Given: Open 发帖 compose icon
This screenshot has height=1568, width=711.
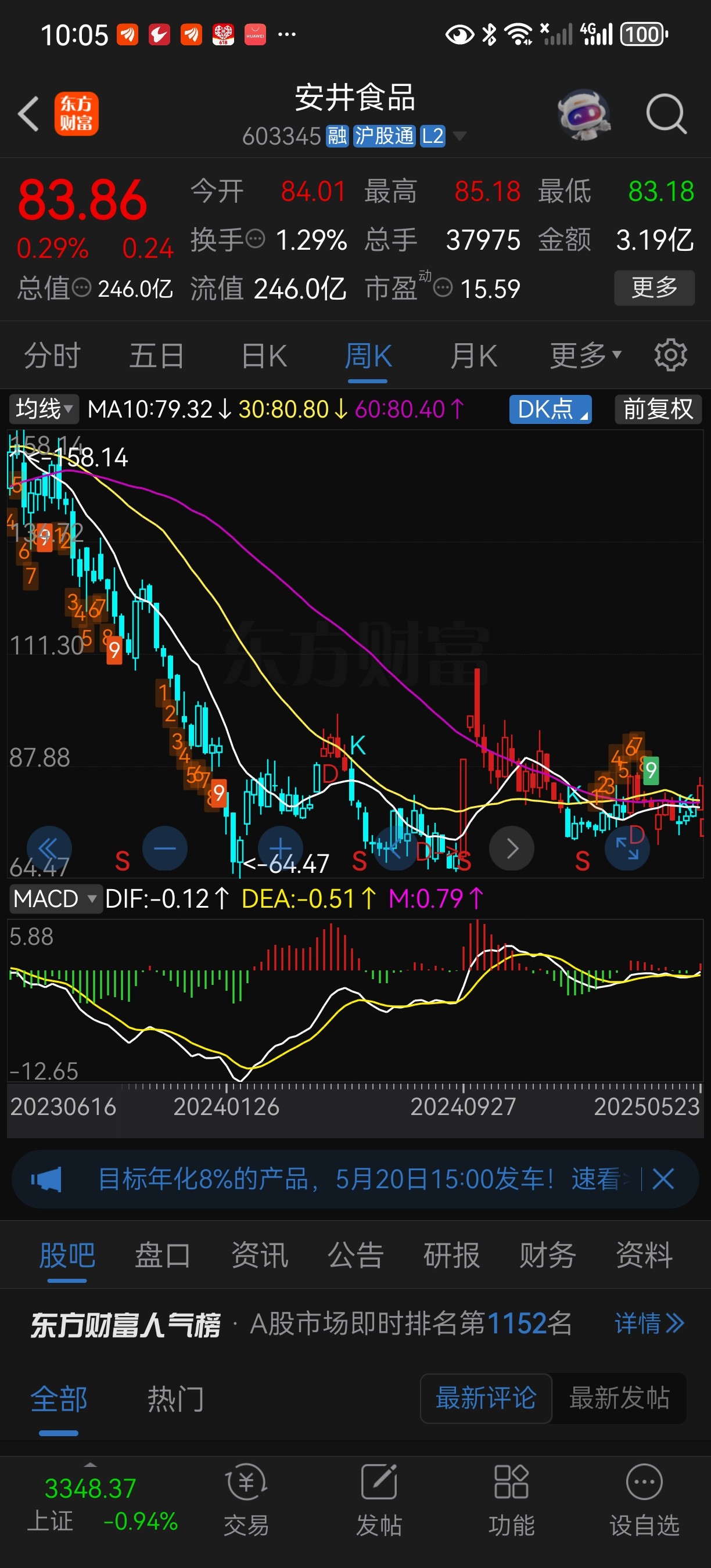Looking at the screenshot, I should point(379,1501).
